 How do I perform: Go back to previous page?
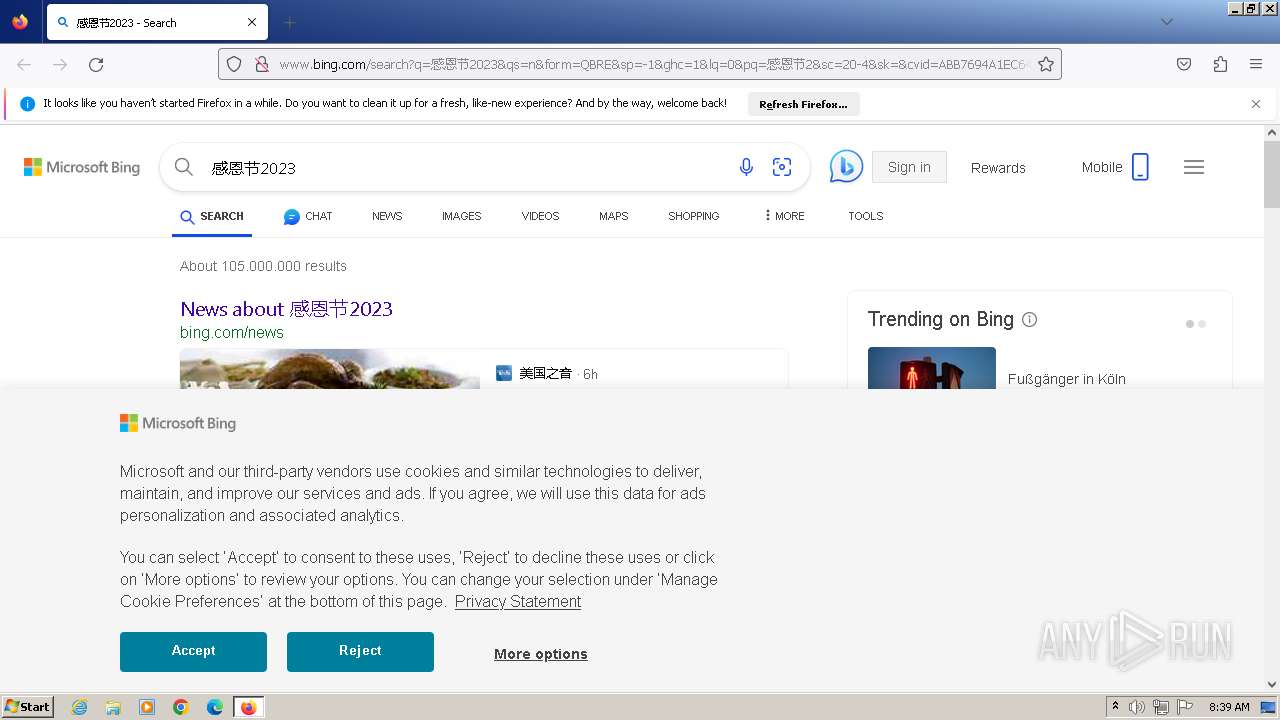click(24, 64)
